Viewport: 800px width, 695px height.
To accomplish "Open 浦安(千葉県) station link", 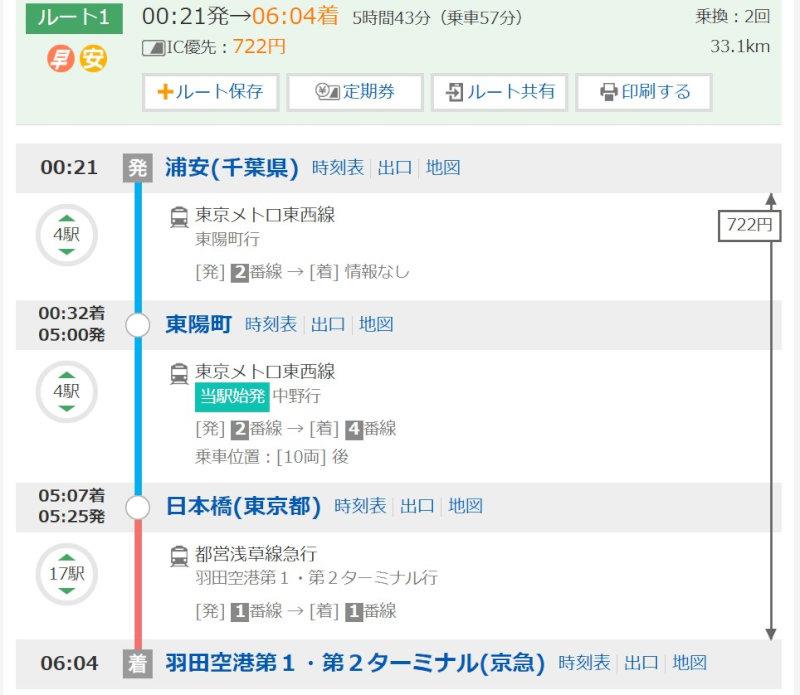I will pos(232,168).
